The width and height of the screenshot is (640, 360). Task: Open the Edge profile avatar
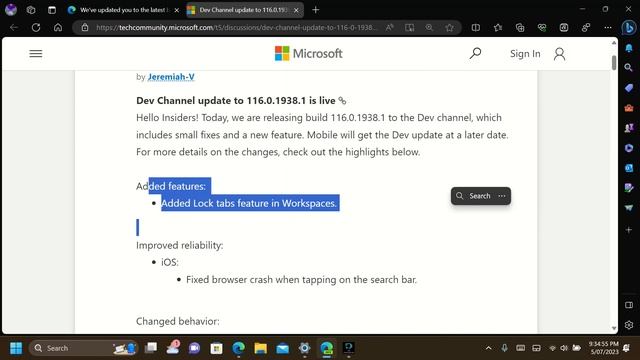11,10
